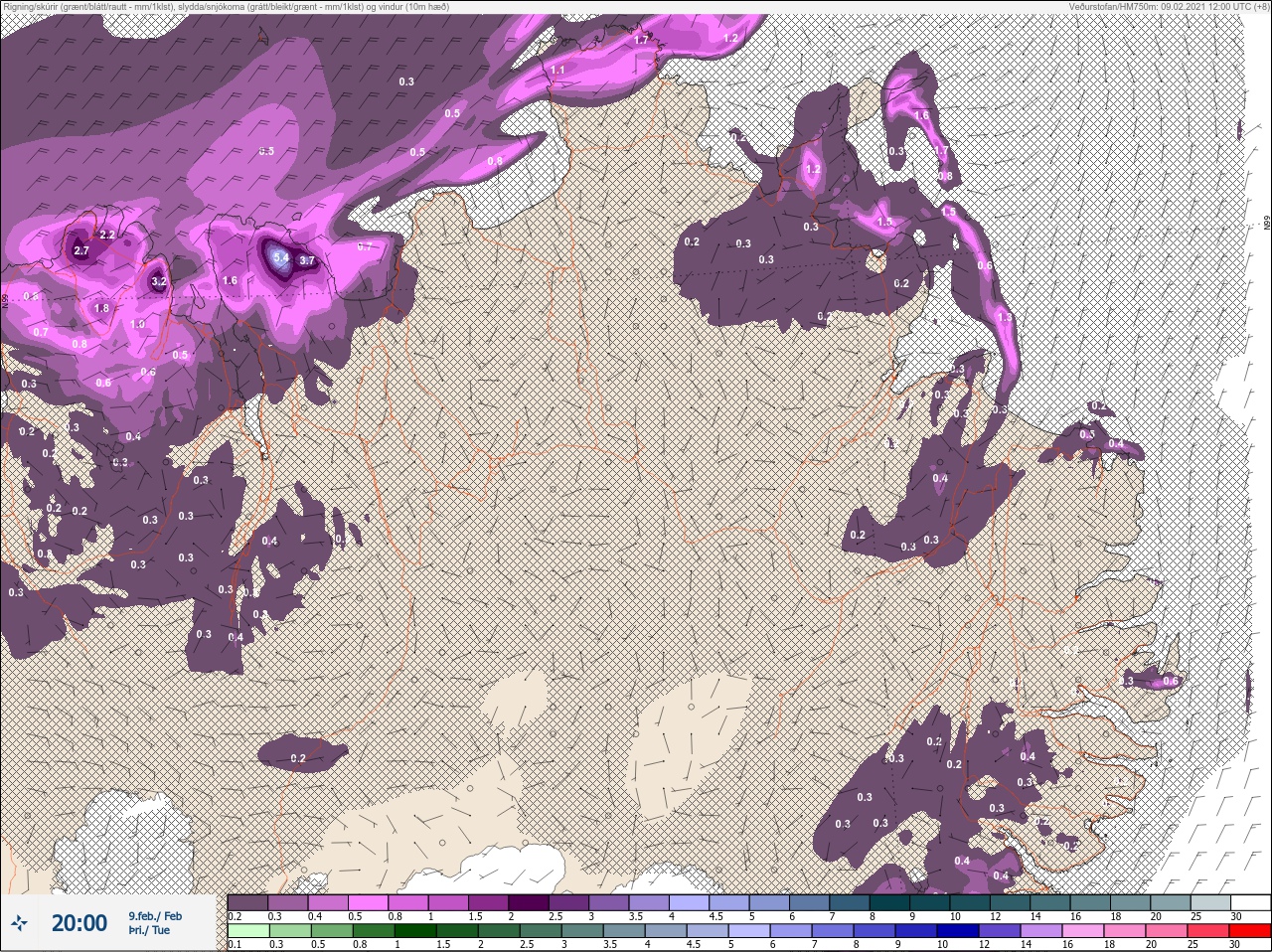
Task: Click the 0.2 label in snow legend
Action: tap(235, 916)
